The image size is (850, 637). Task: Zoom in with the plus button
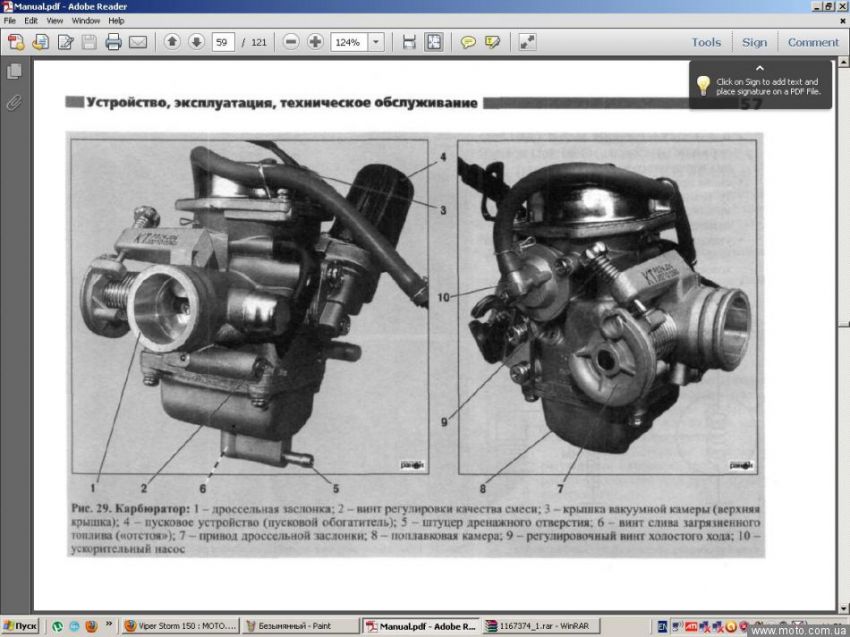315,42
